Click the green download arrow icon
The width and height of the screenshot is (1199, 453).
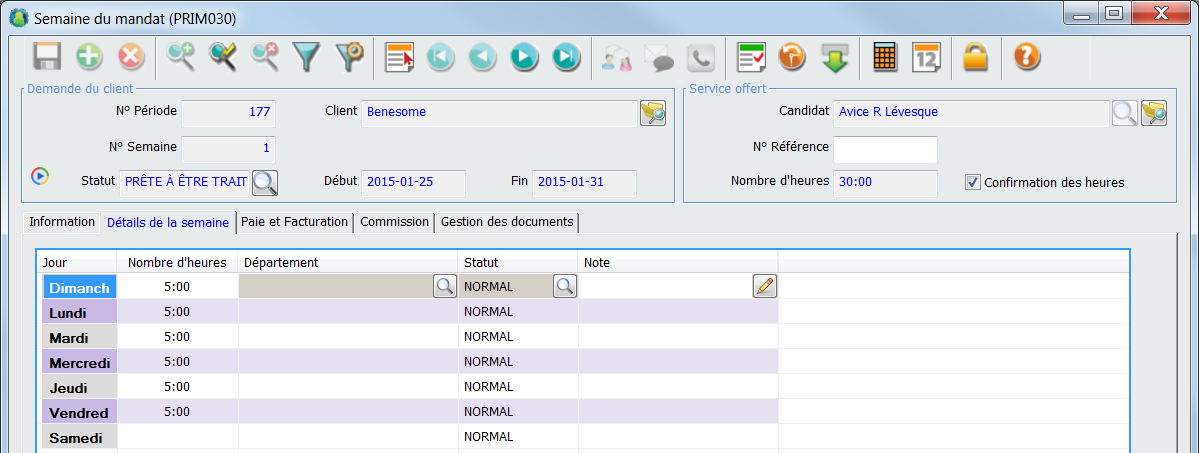(835, 57)
